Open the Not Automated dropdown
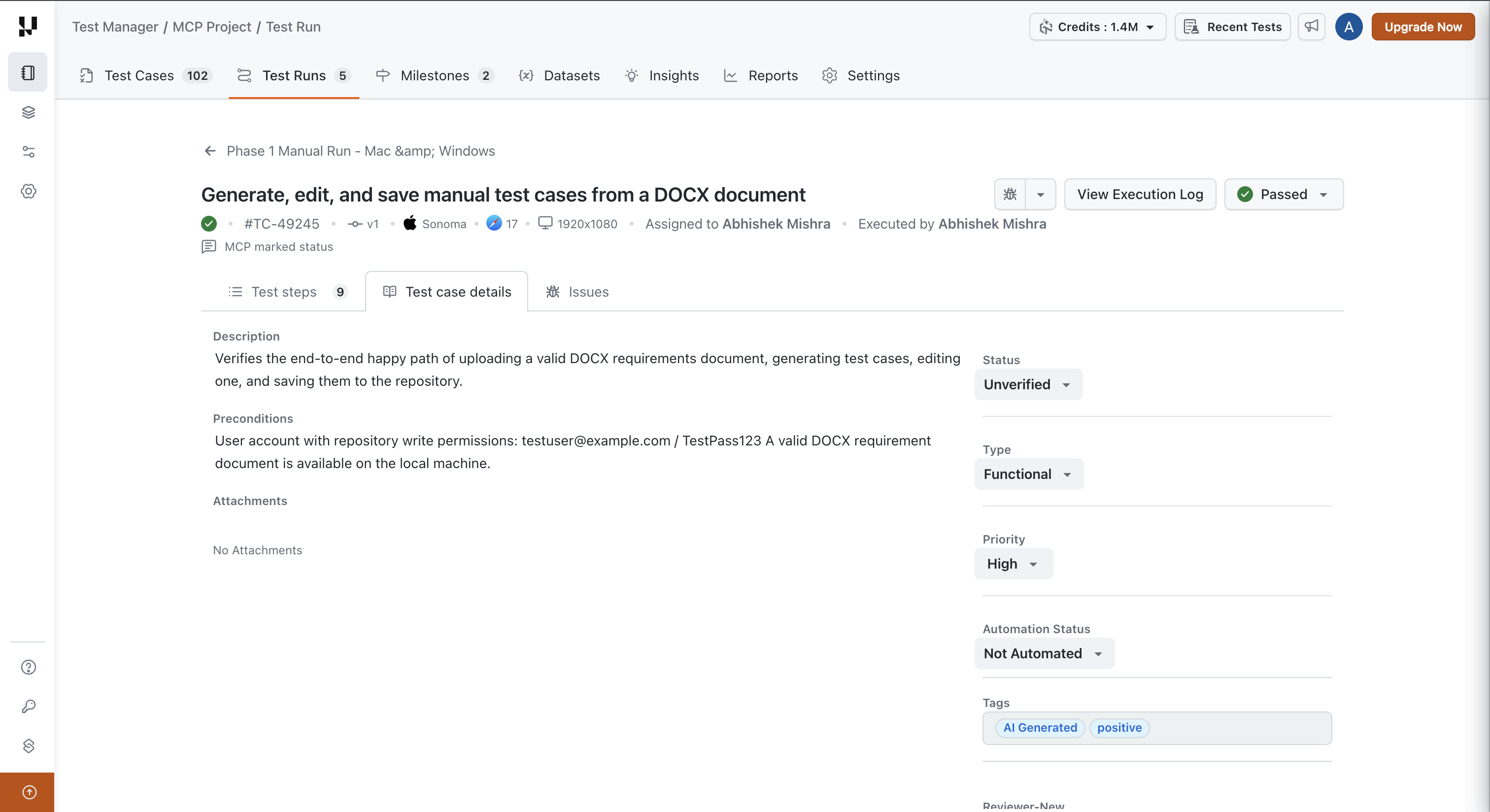Image resolution: width=1490 pixels, height=812 pixels. 1044,653
